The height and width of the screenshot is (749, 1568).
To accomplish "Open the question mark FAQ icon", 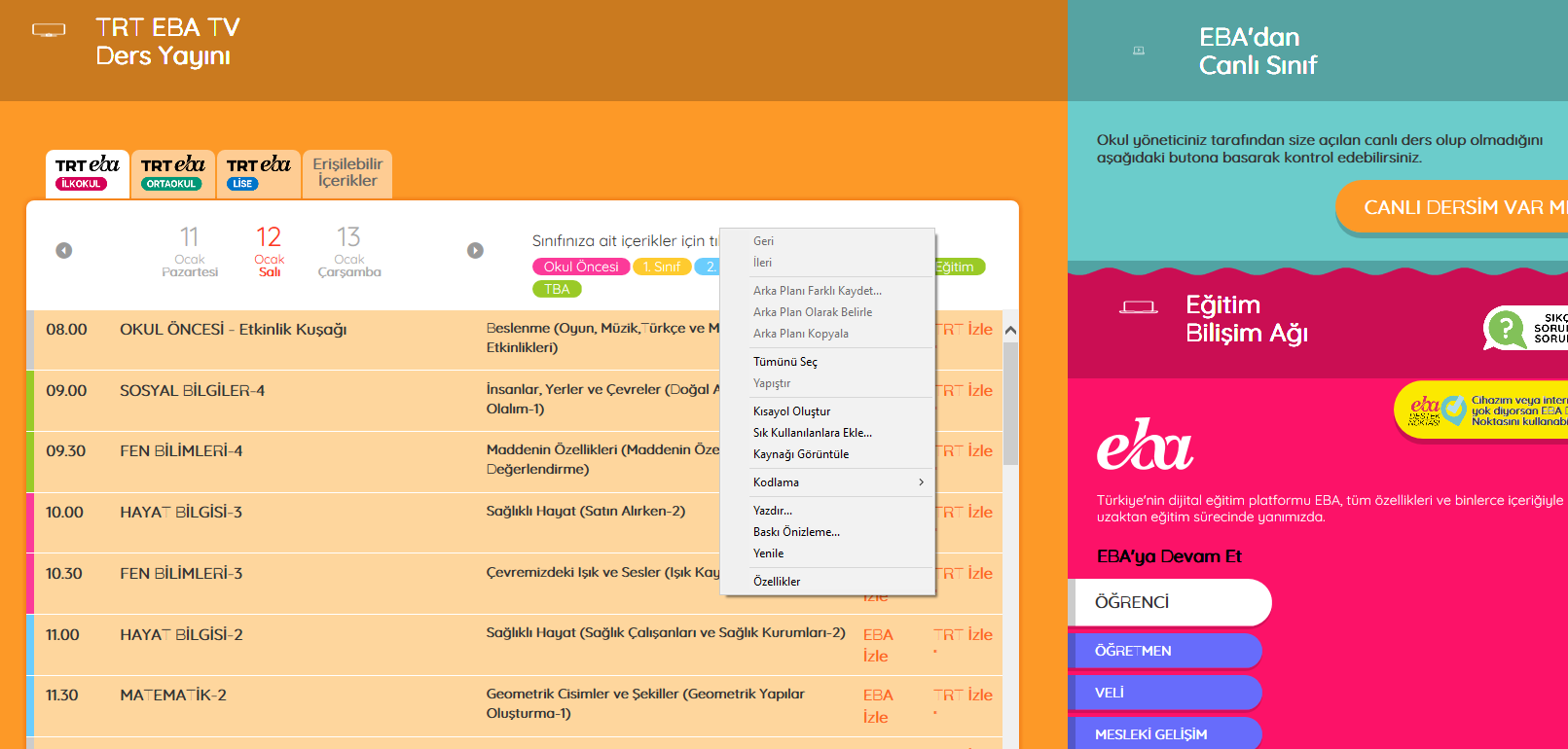I will click(1506, 328).
